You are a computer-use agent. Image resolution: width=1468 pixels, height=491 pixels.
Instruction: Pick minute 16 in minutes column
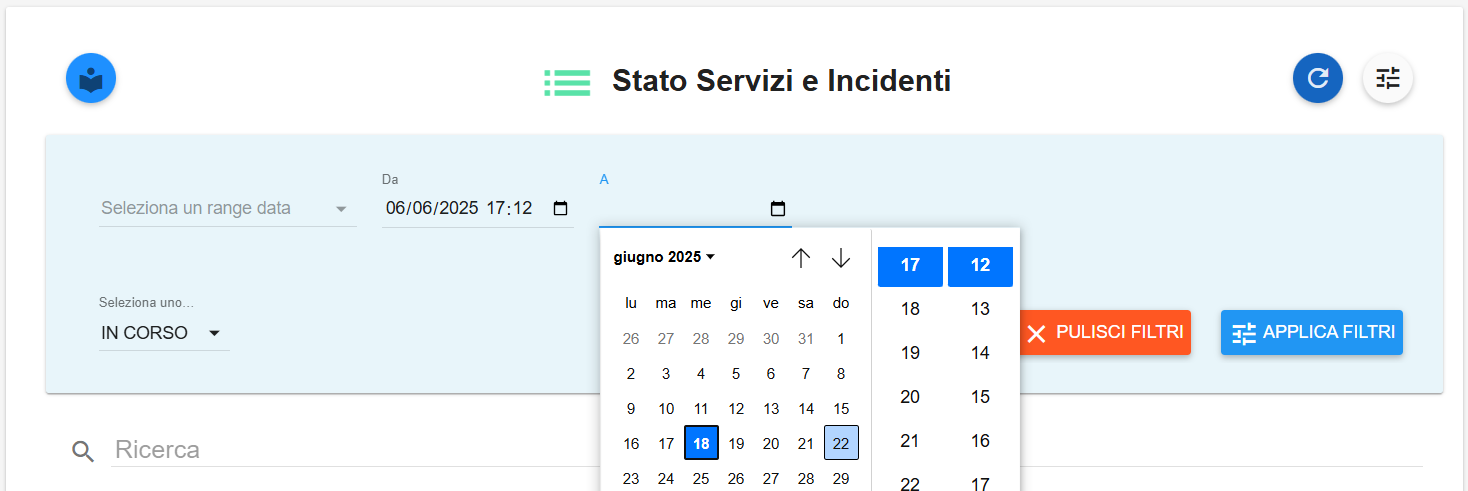(x=980, y=441)
